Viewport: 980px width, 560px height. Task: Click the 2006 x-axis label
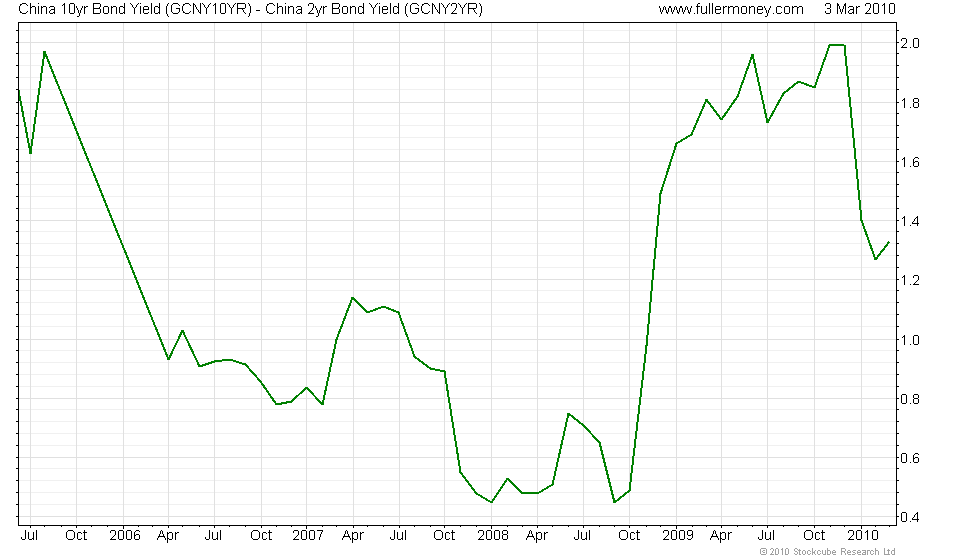point(124,536)
